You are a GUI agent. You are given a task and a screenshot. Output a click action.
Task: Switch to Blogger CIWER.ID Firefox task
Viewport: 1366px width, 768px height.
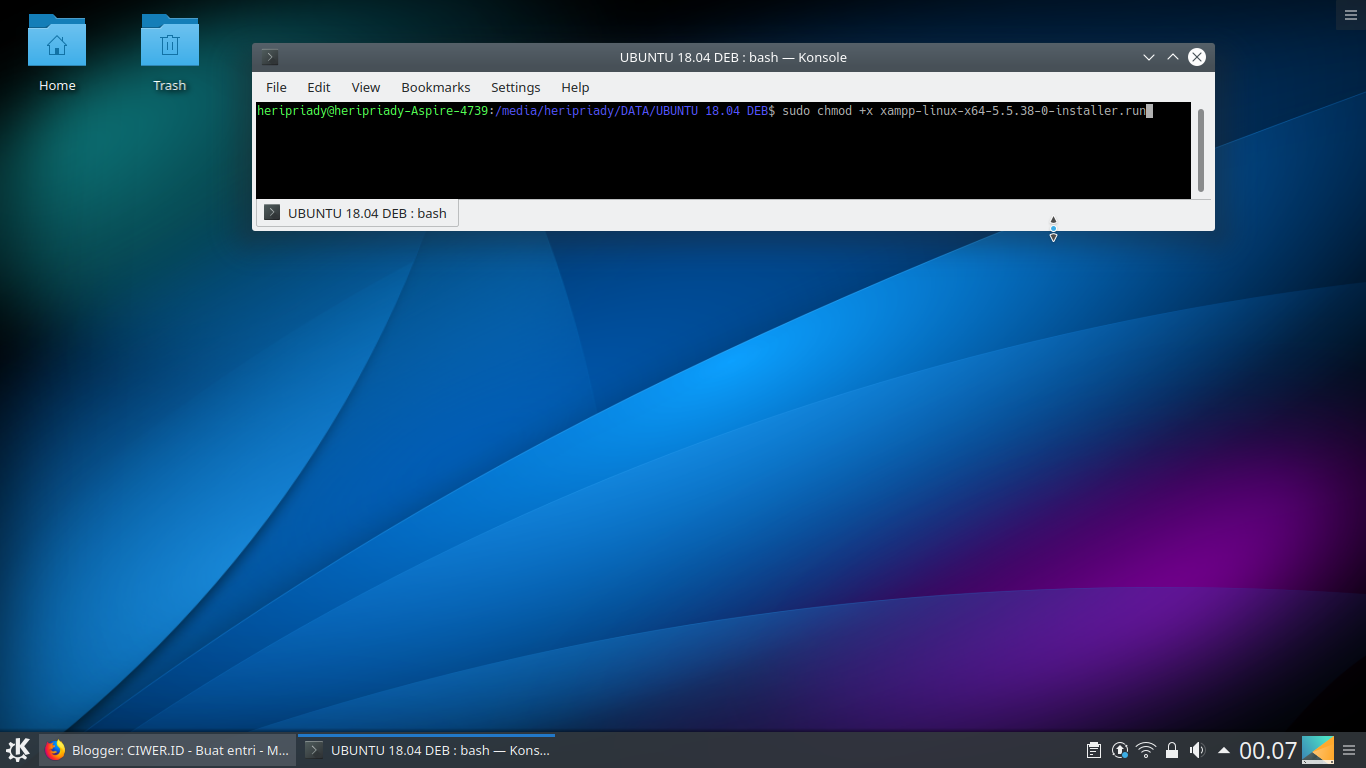click(168, 750)
